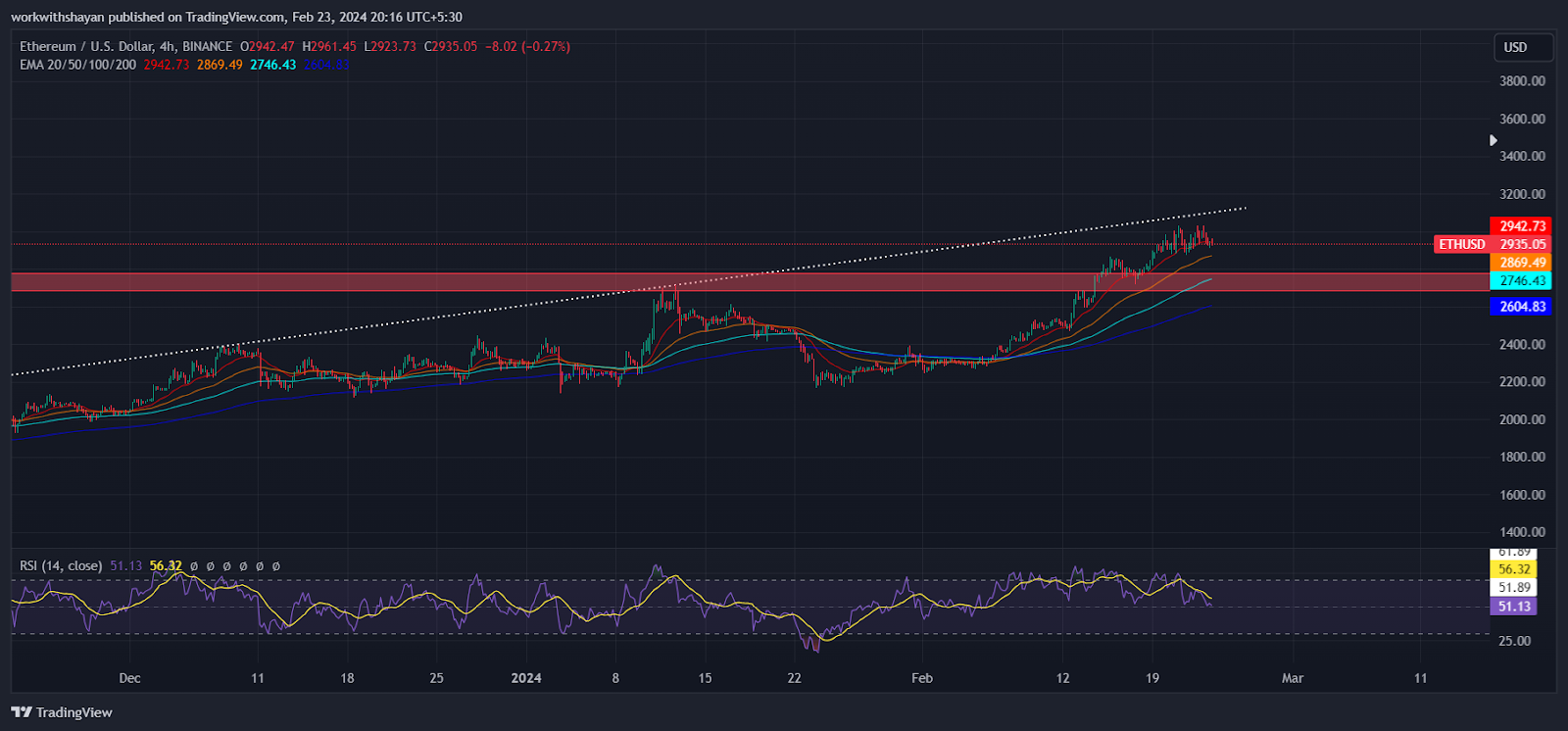This screenshot has width=1568, height=731.
Task: Select the red resistance zone rectangle
Action: coord(750,282)
